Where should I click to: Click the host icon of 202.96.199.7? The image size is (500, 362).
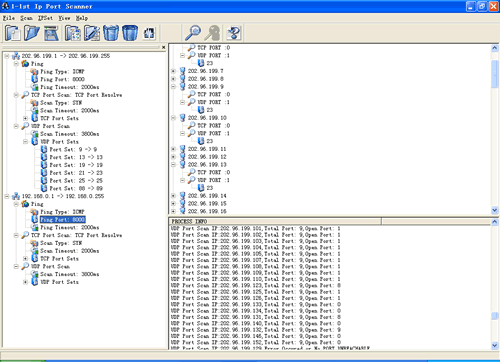182,71
